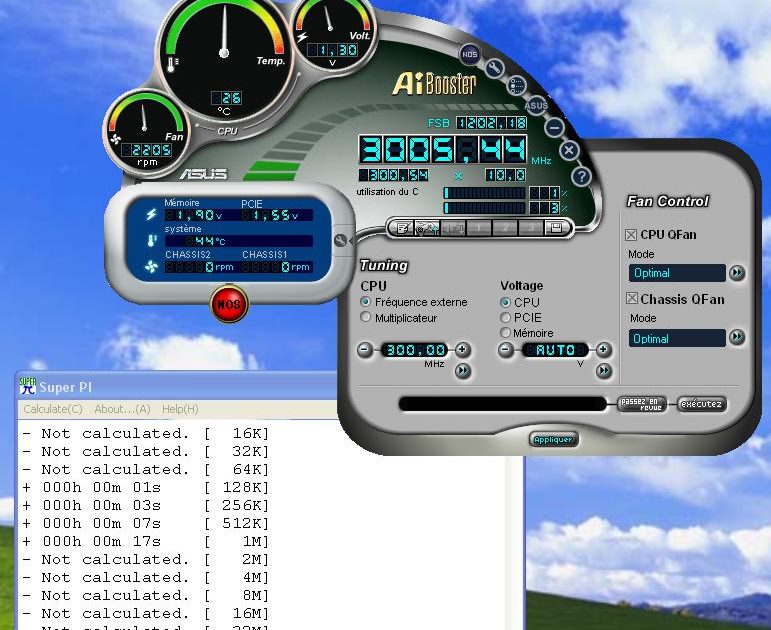Minimize AI Booster with the minus icon
Viewport: 771px width, 630px height.
tap(554, 127)
